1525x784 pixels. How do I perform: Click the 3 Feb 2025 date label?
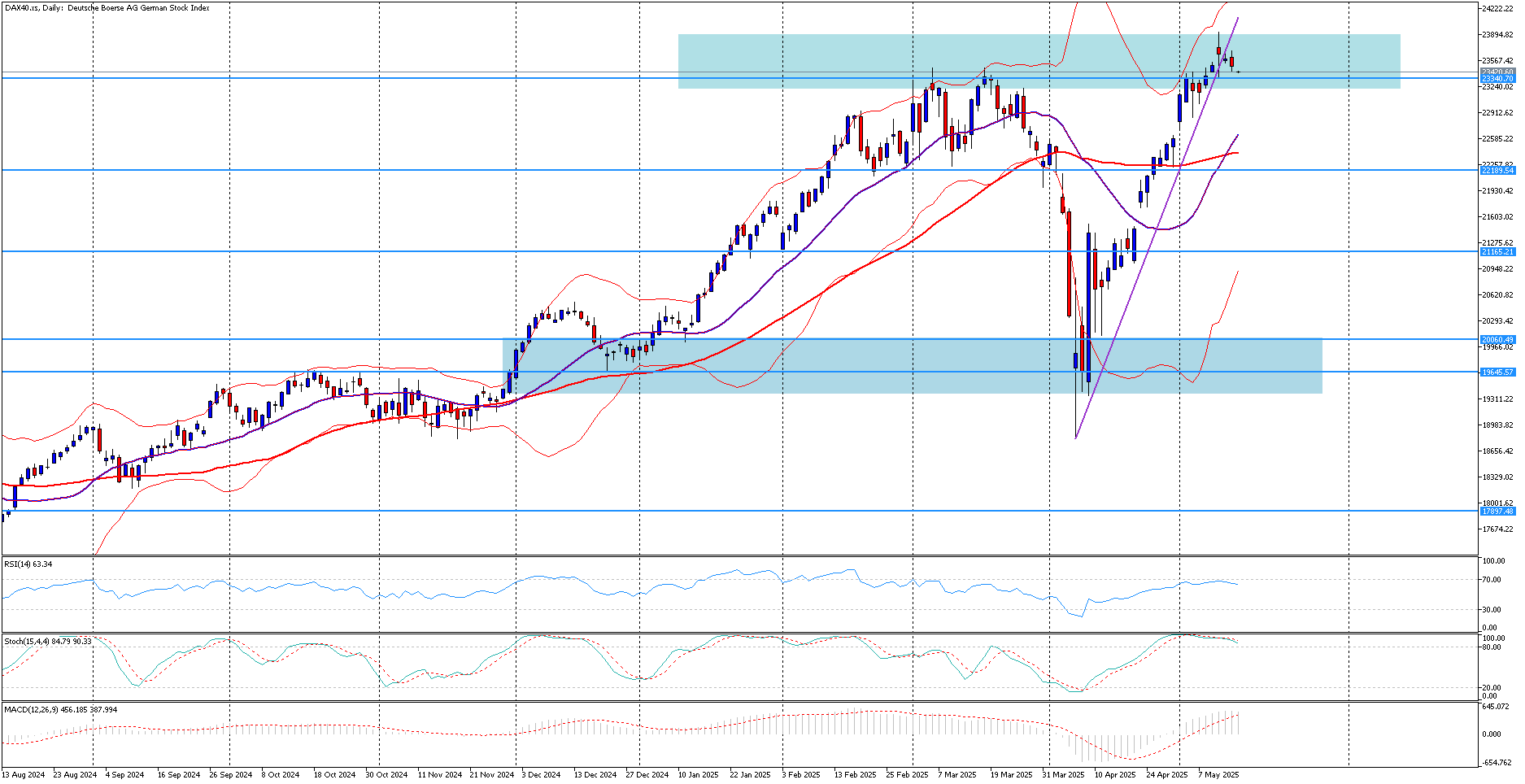(801, 775)
